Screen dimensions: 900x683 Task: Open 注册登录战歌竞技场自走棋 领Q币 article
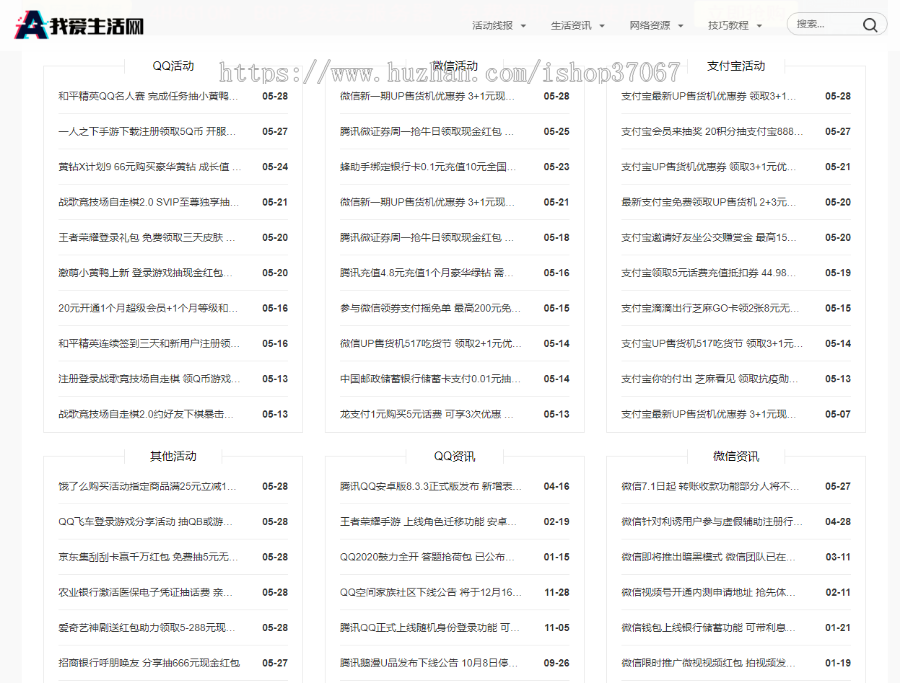coord(149,379)
